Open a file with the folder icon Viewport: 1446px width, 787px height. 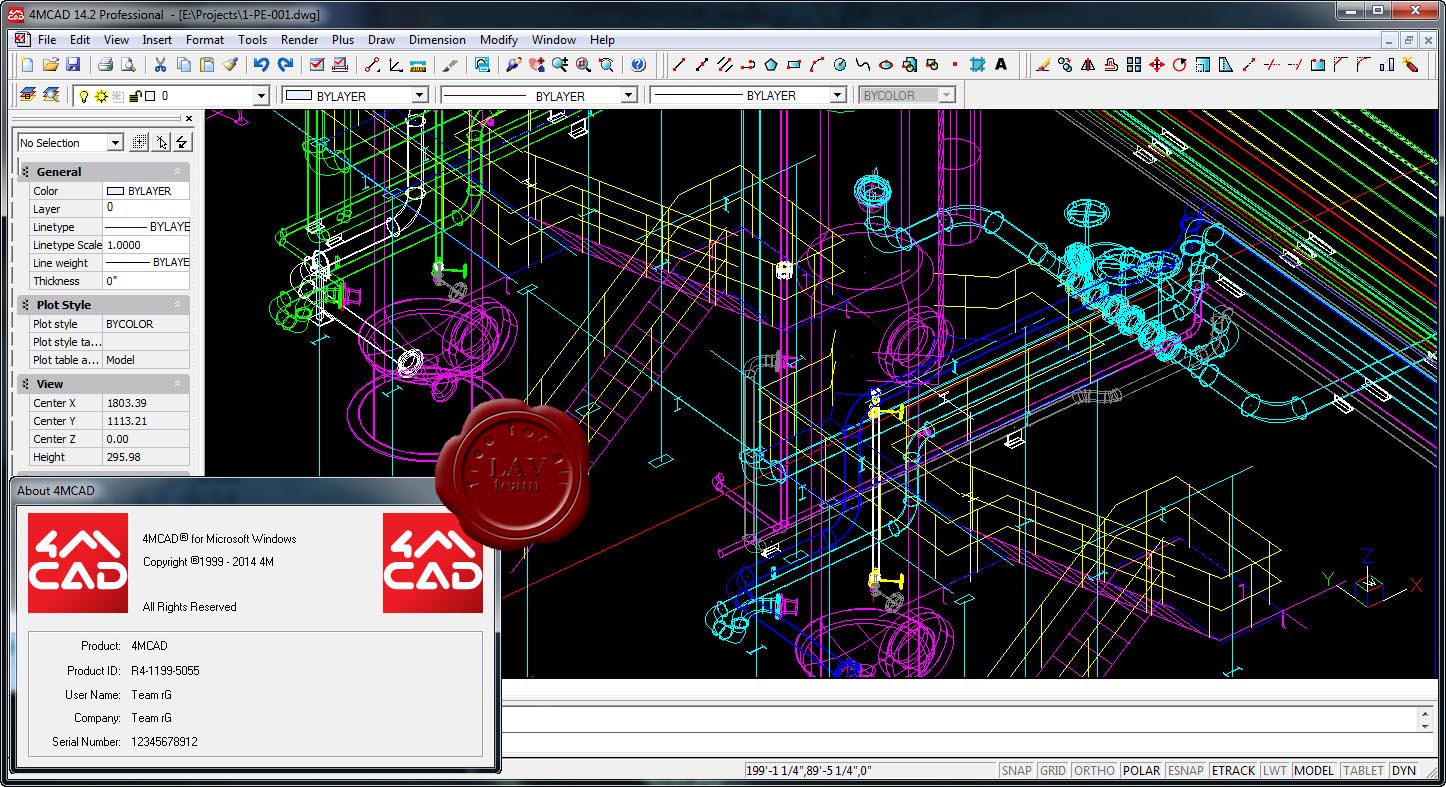coord(50,65)
